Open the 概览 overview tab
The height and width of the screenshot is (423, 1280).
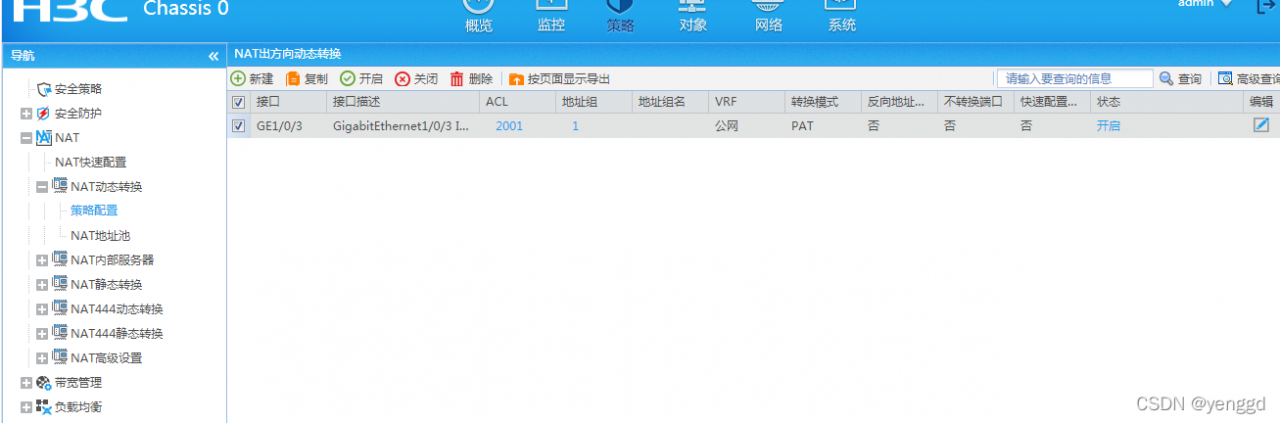[479, 17]
